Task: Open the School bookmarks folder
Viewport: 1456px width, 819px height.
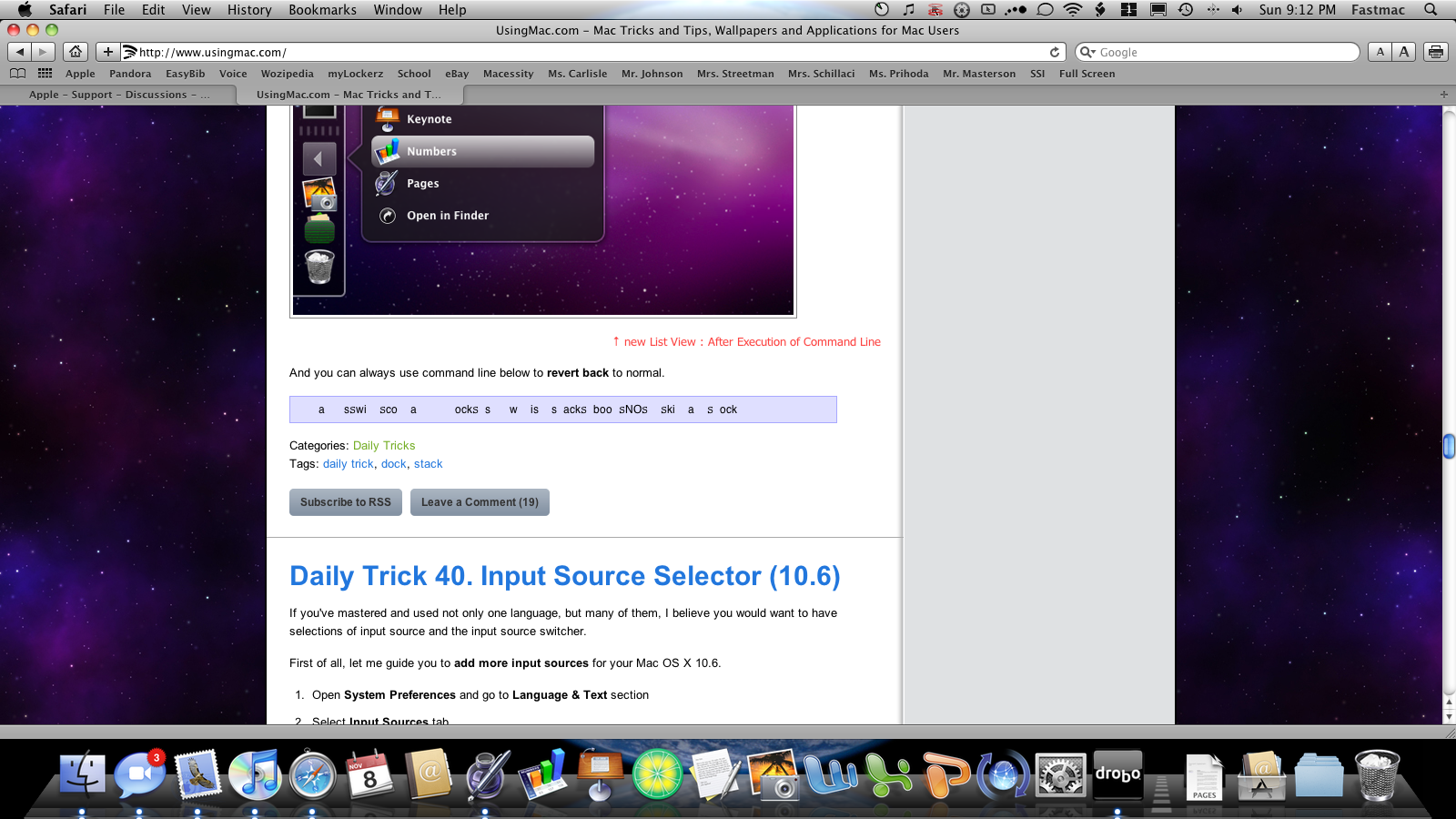Action: tap(414, 74)
